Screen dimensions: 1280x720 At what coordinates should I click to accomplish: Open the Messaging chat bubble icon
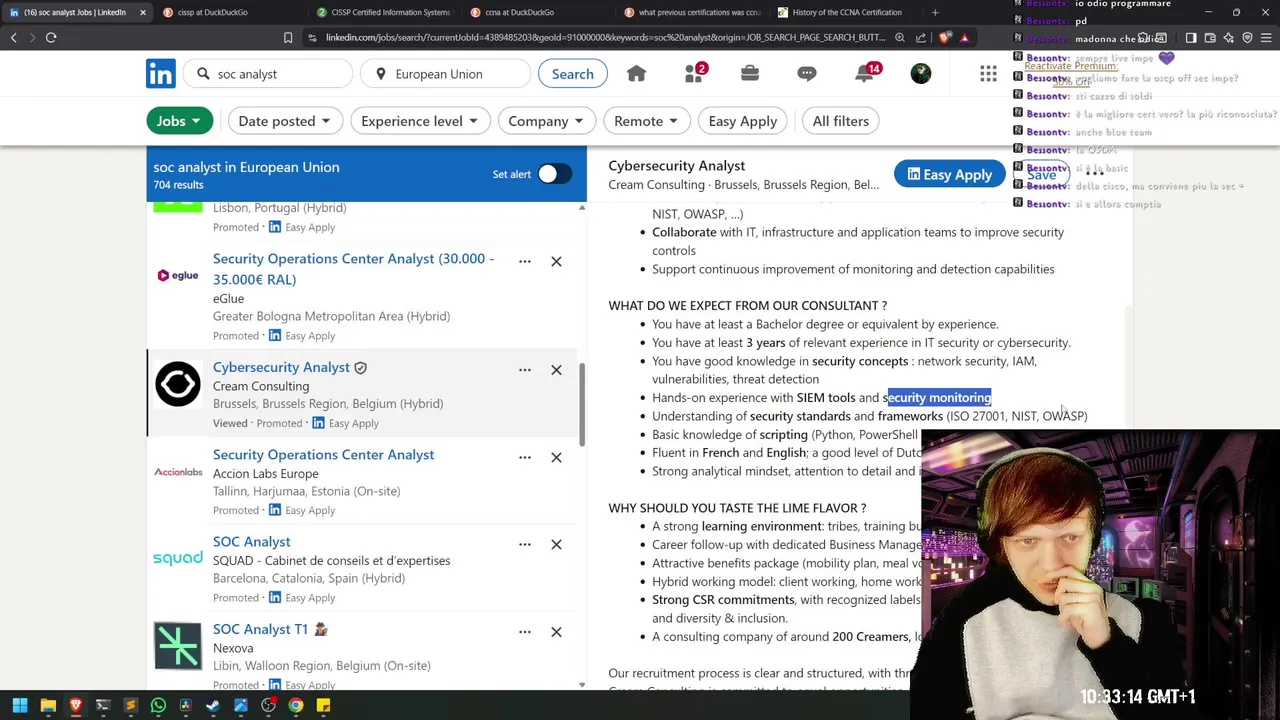click(x=807, y=74)
